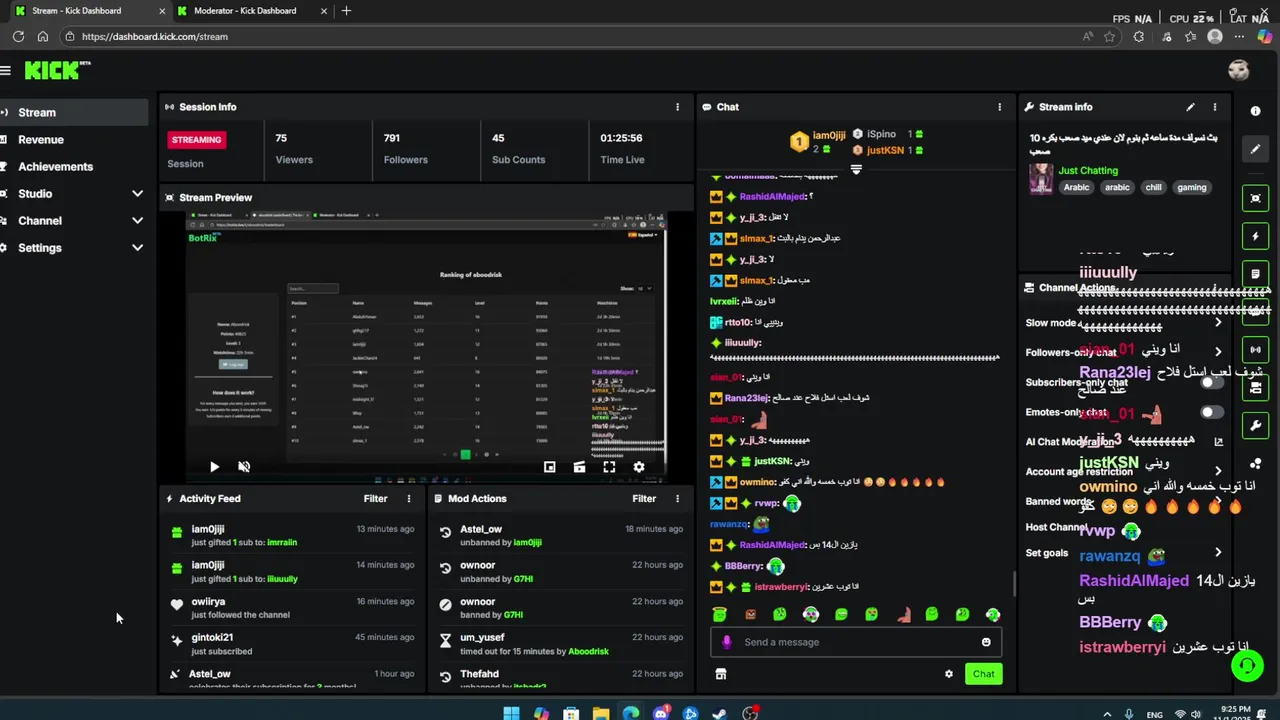Toggle mod actions document icon in right toolbar
Image resolution: width=1280 pixels, height=720 pixels.
pos(1256,274)
